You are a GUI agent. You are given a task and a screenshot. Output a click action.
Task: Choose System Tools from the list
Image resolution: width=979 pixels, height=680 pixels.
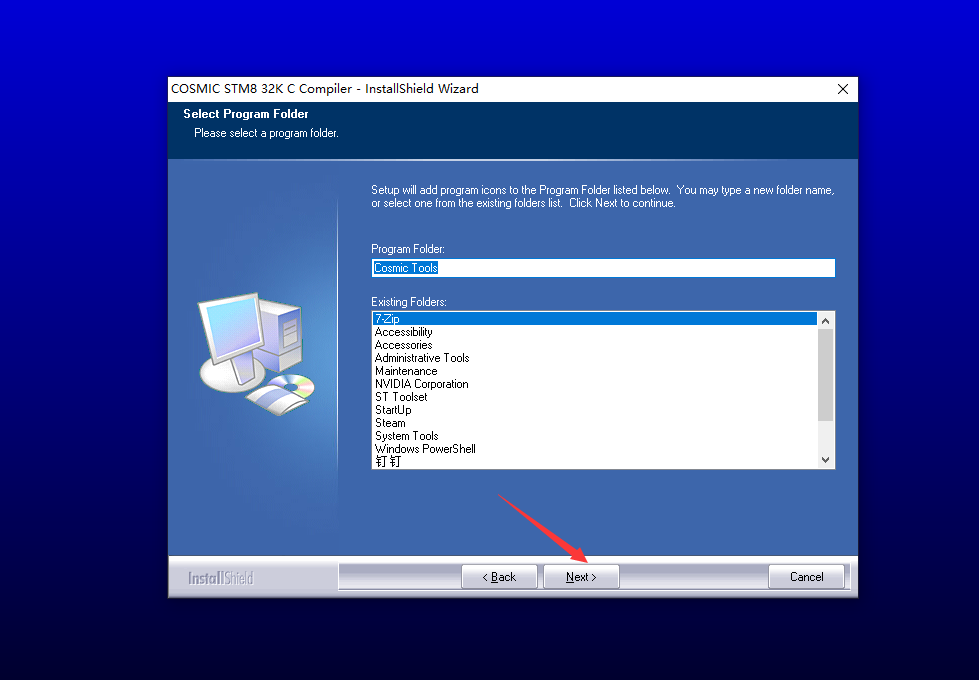(594, 436)
